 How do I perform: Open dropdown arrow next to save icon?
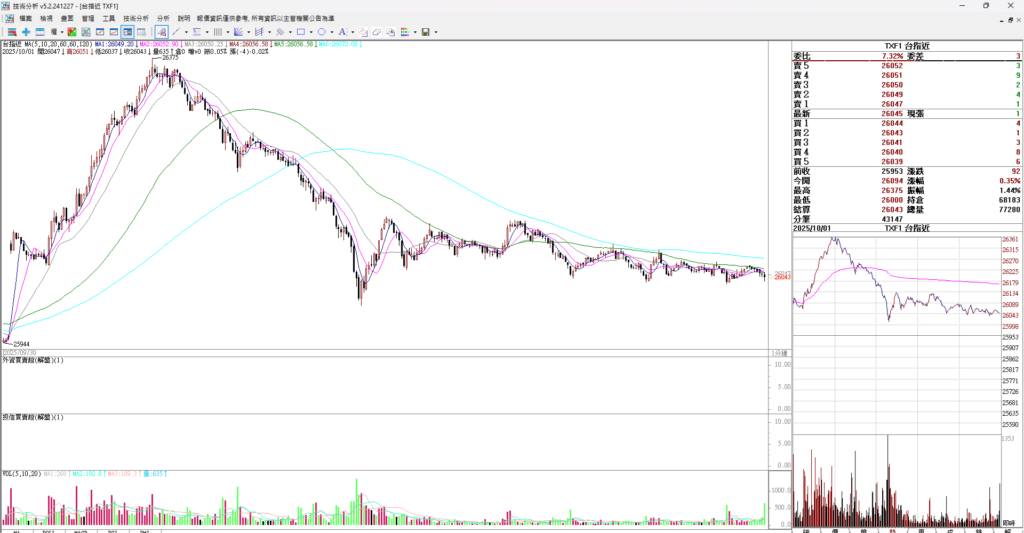tap(435, 32)
